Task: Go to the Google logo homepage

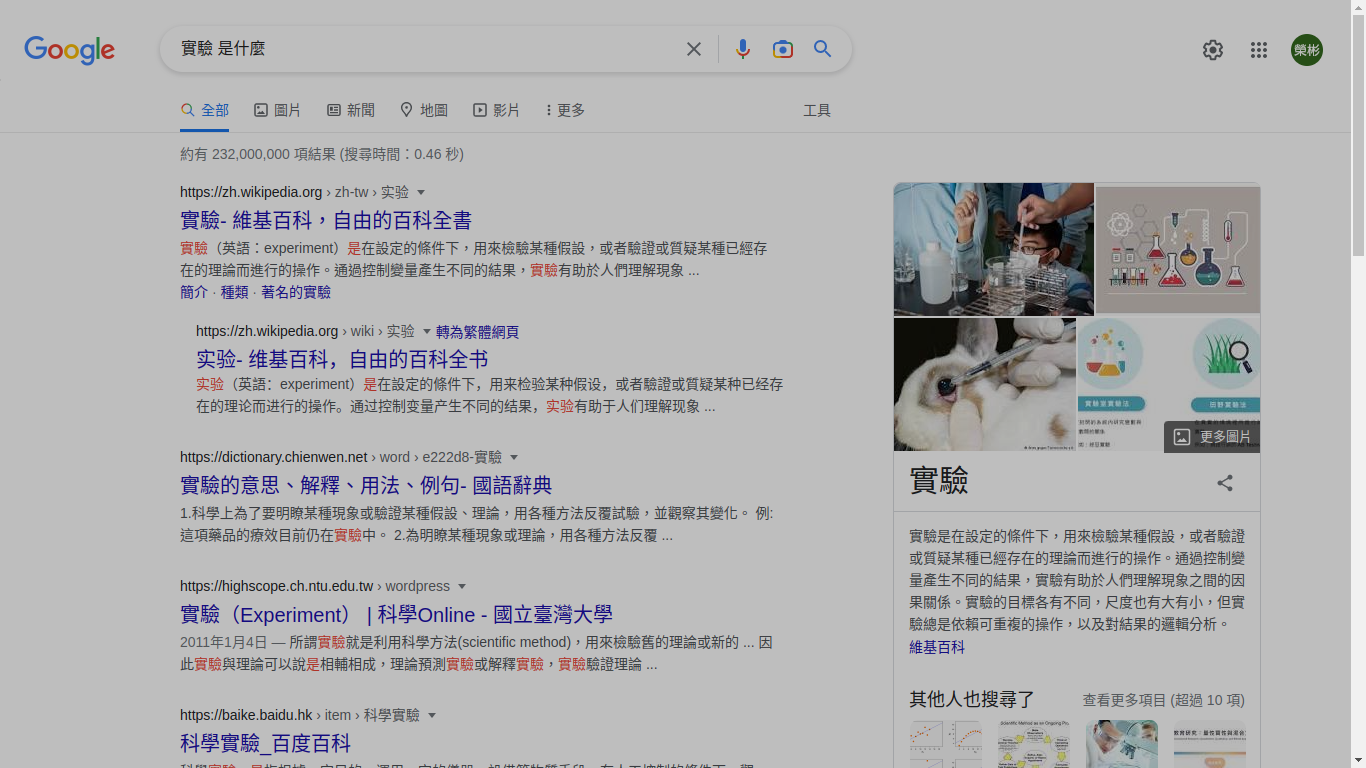Action: pyautogui.click(x=70, y=50)
